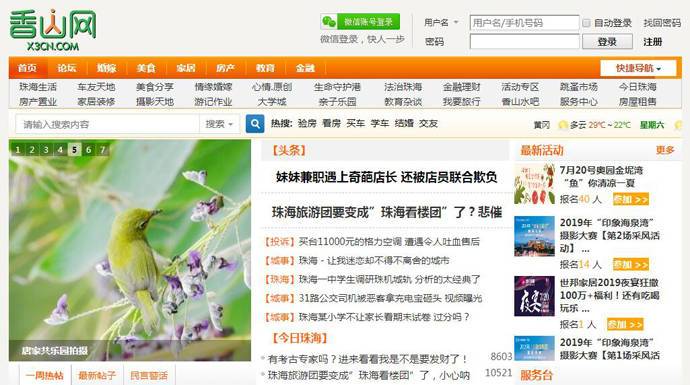The width and height of the screenshot is (690, 385).
Task: Open the 快捷导航 dropdown
Action: (x=638, y=68)
